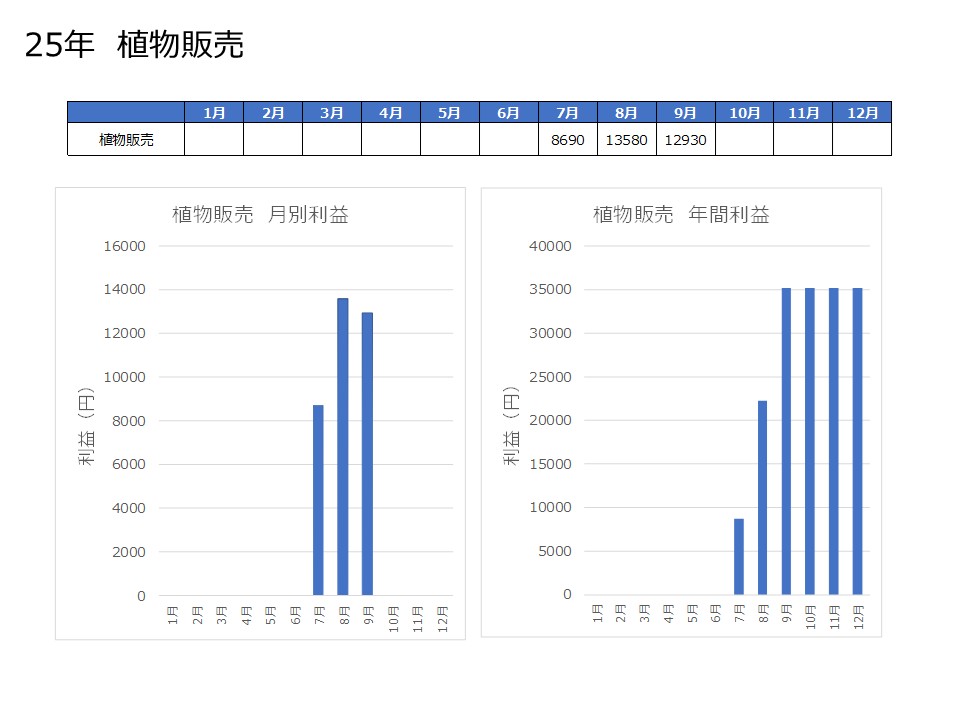Select the '植物販売' row label cell
This screenshot has width=960, height=720.
click(126, 140)
